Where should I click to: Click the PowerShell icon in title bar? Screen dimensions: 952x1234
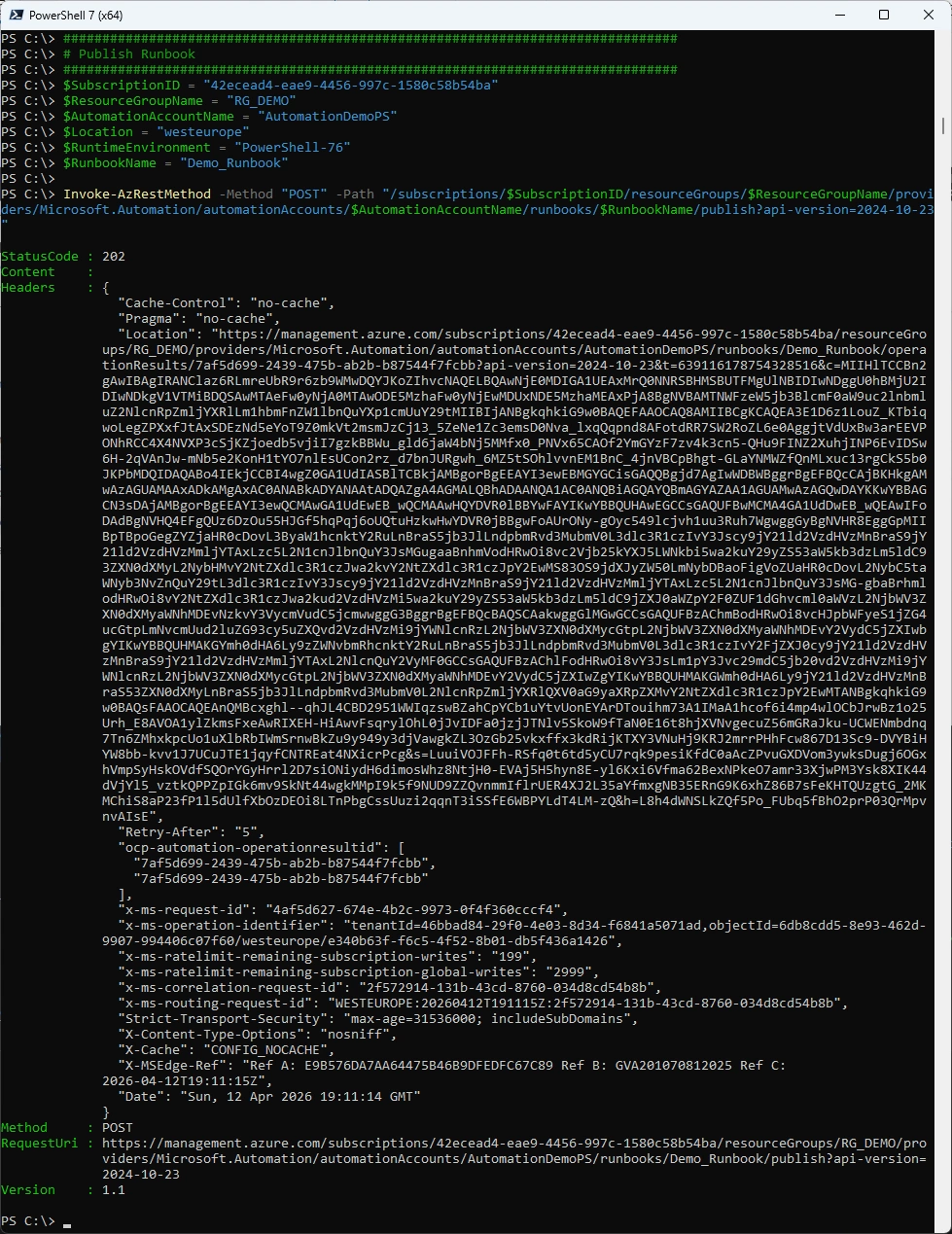(15, 15)
